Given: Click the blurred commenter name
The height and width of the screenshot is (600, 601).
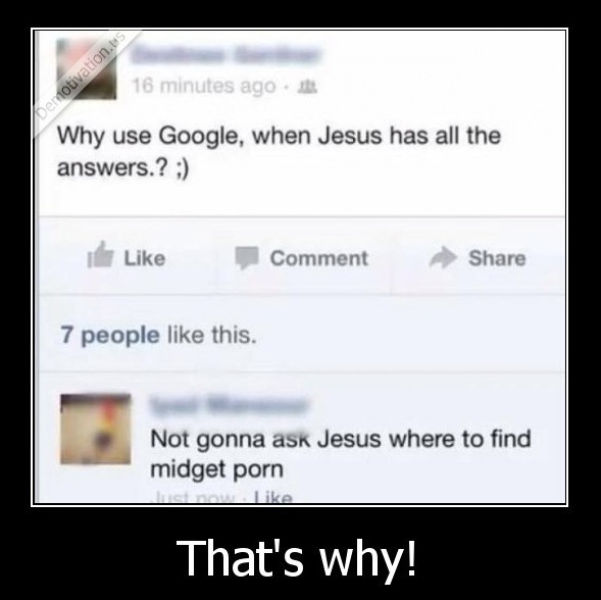Looking at the screenshot, I should (x=229, y=406).
